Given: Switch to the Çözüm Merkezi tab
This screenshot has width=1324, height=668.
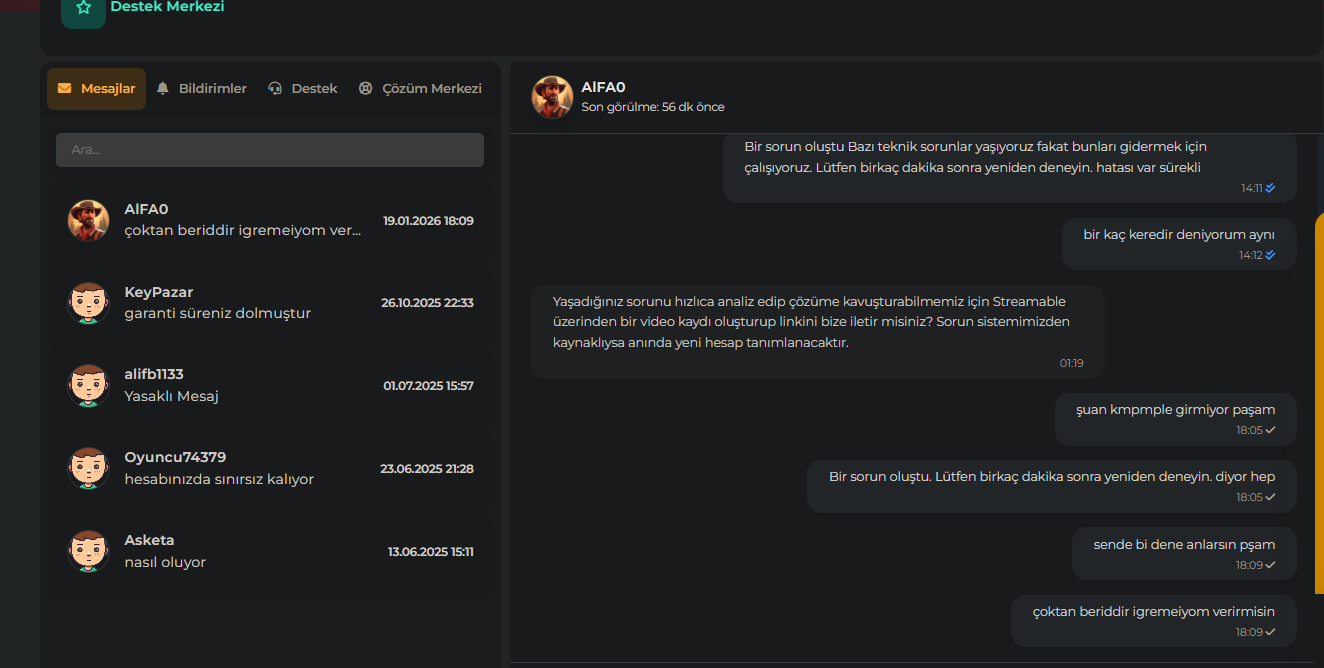Looking at the screenshot, I should 420,89.
